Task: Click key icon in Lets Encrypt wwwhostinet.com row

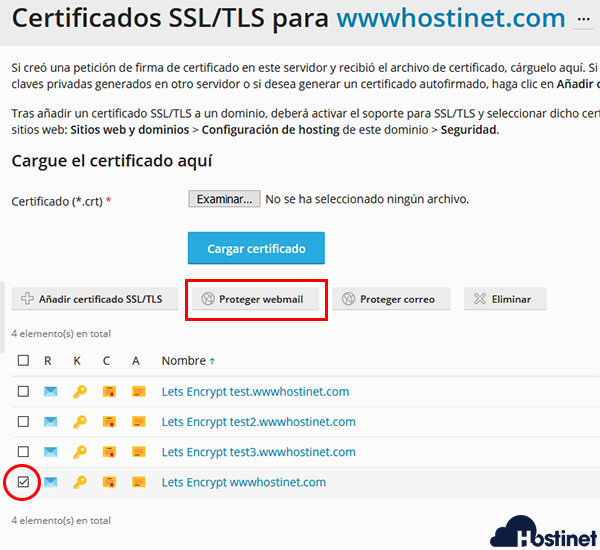Action: click(80, 482)
